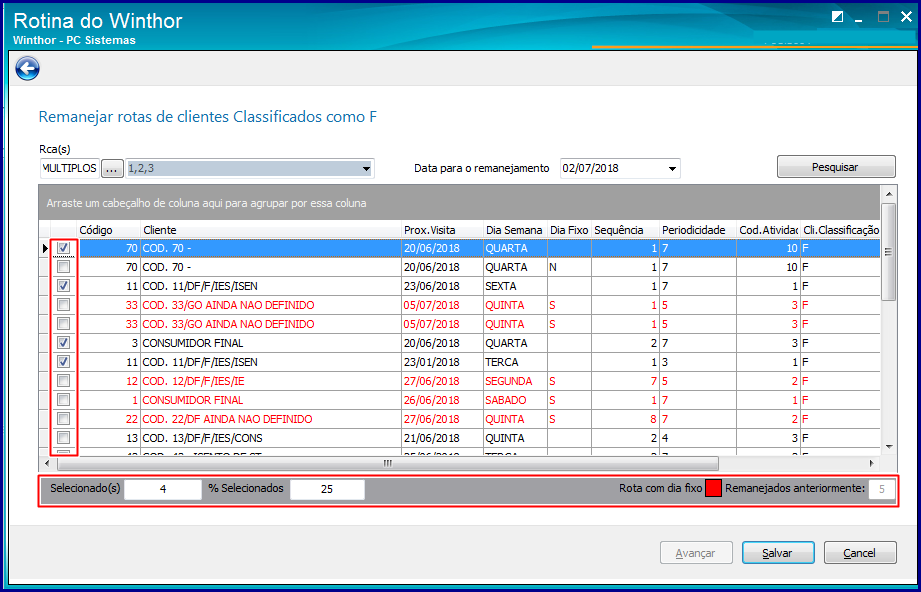
Task: Open Rca selection with the ellipsis button
Action: coord(112,169)
